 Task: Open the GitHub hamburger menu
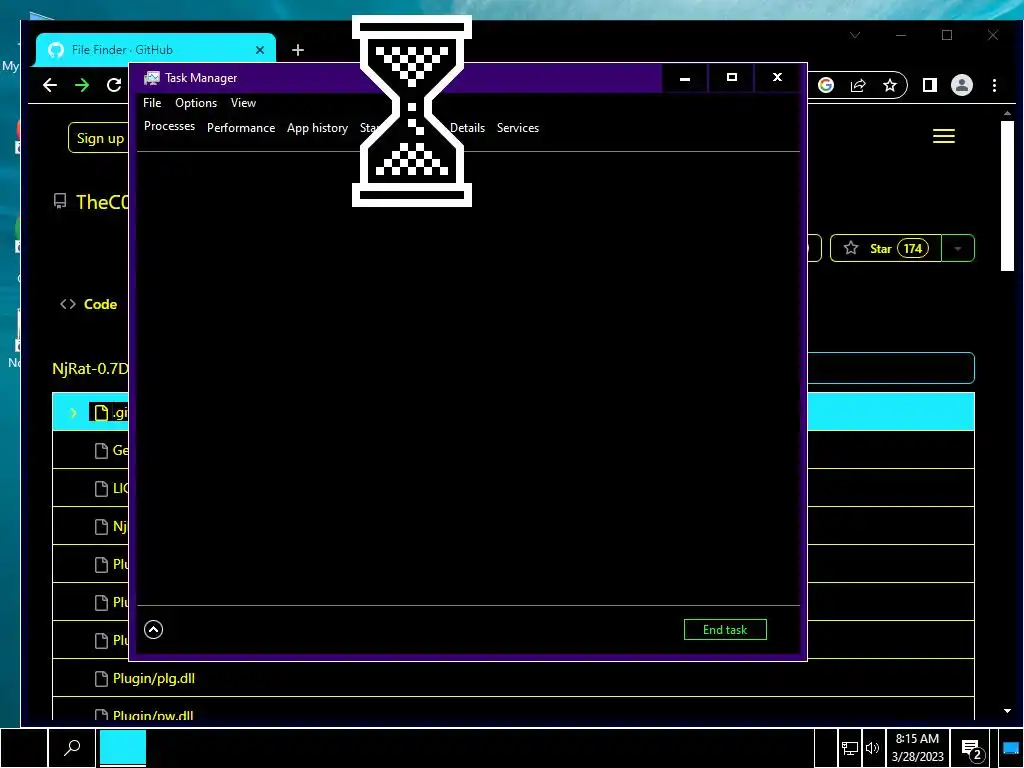click(944, 136)
